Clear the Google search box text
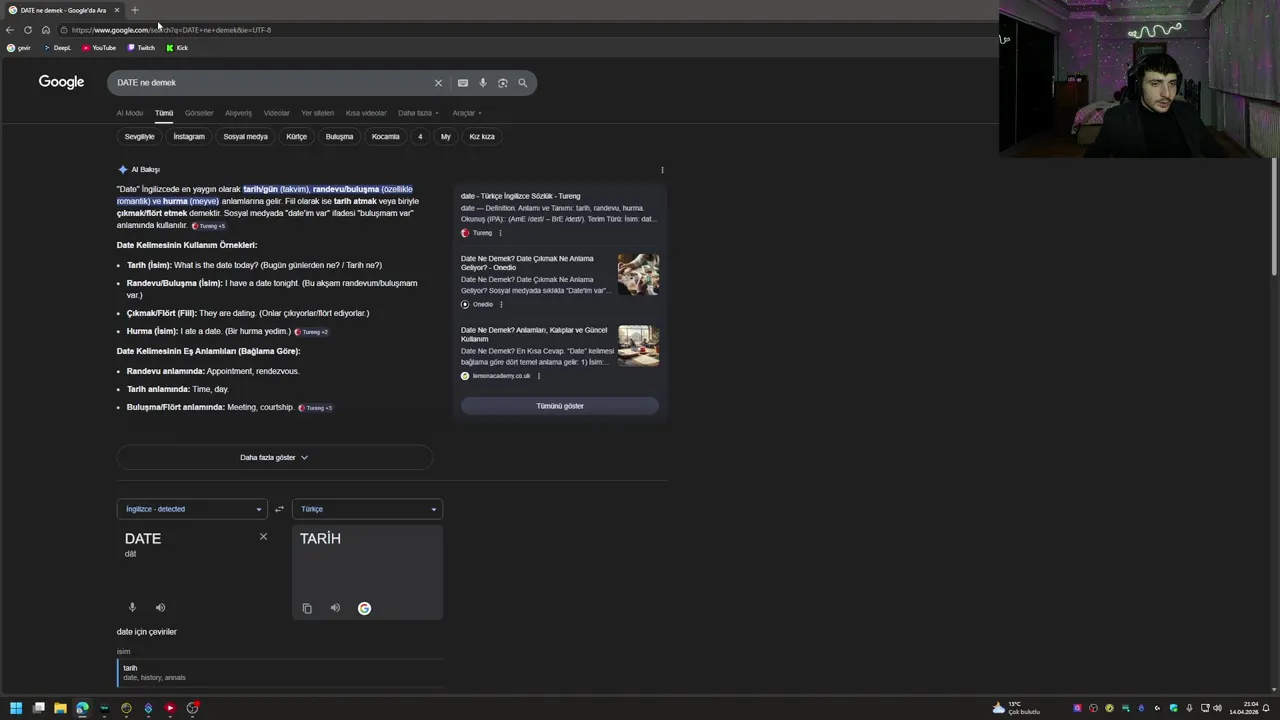 pyautogui.click(x=438, y=83)
